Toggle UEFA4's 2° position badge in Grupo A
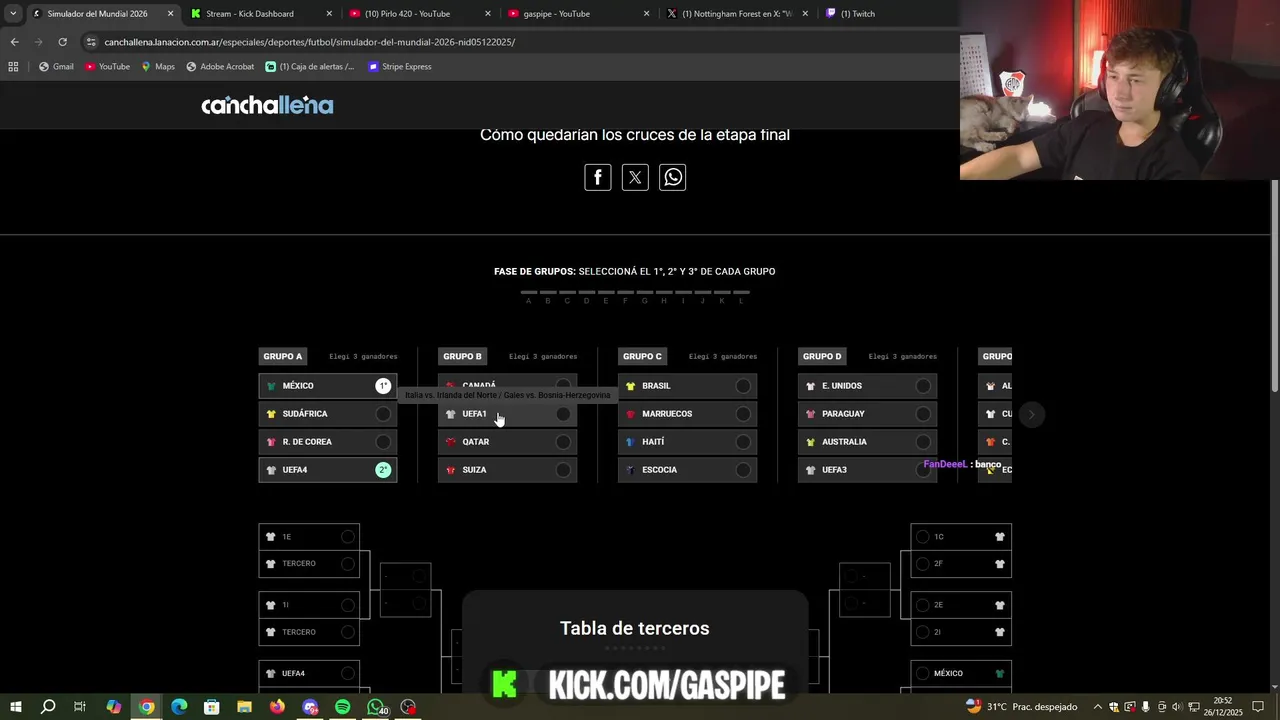This screenshot has height=720, width=1280. 383,470
